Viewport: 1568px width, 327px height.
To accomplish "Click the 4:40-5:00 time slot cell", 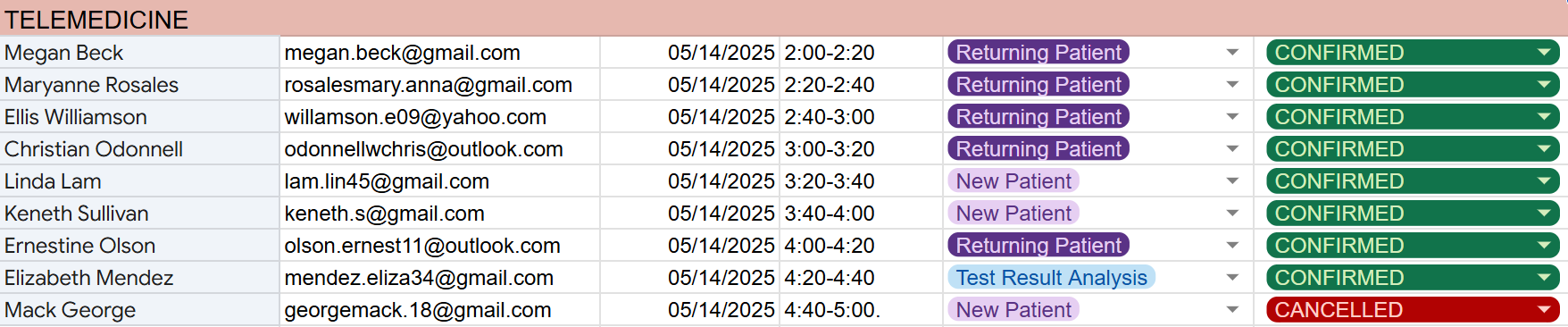I will coord(862,310).
